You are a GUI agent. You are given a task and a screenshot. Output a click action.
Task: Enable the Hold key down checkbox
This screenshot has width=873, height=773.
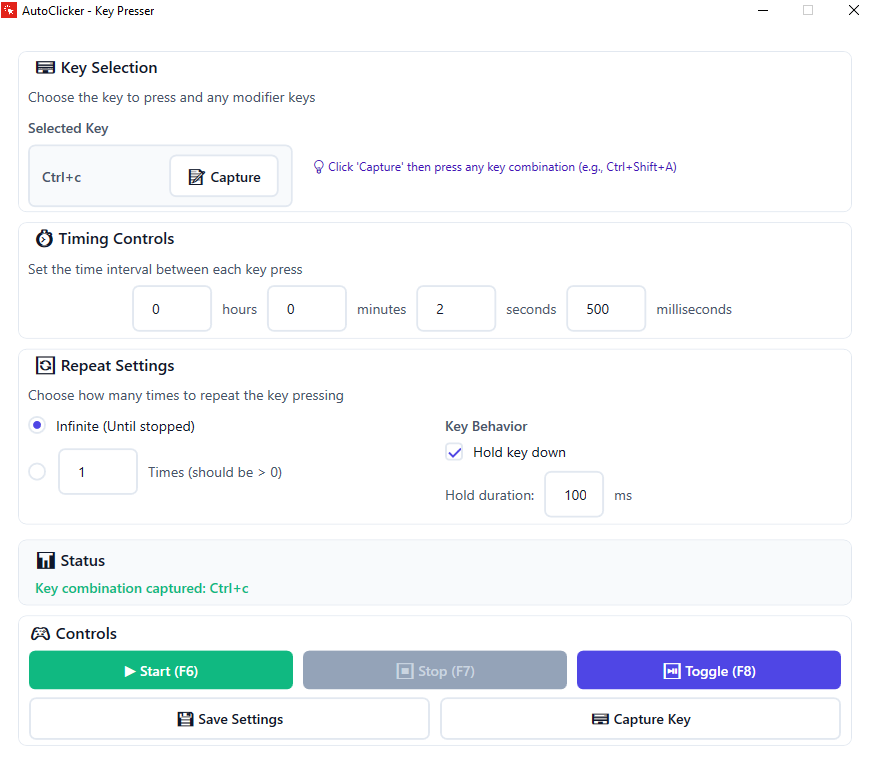(455, 452)
